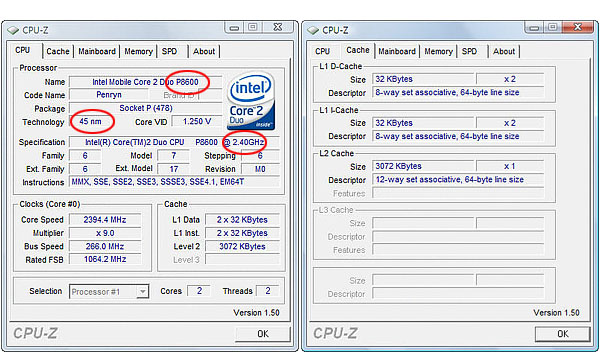Click the Multiplier value x 9.0

tap(105, 233)
